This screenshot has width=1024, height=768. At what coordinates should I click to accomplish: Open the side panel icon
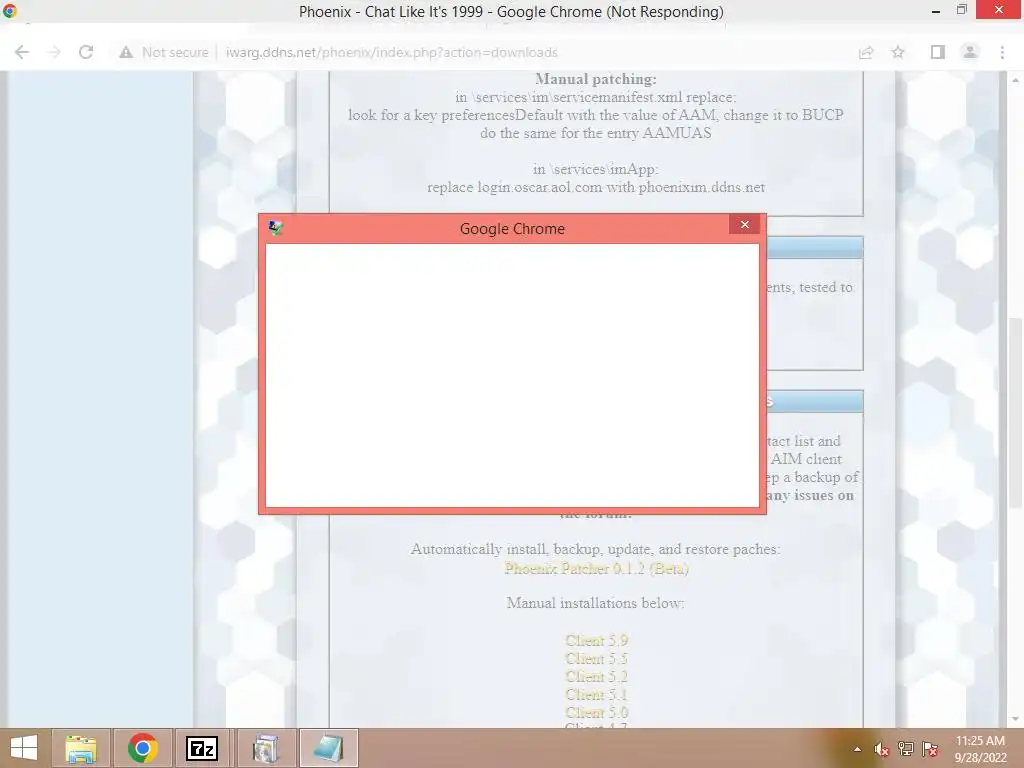tap(938, 52)
